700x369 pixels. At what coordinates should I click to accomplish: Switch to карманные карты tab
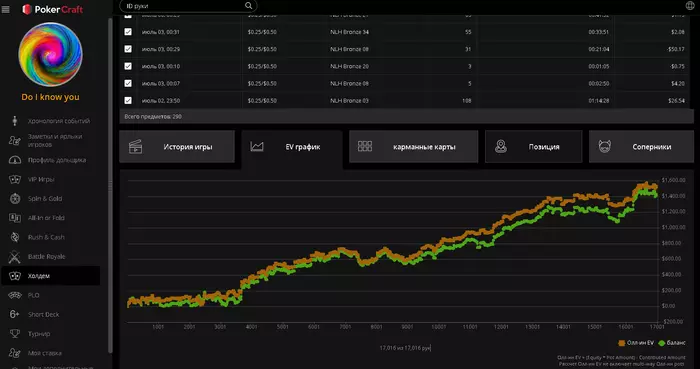tap(413, 146)
